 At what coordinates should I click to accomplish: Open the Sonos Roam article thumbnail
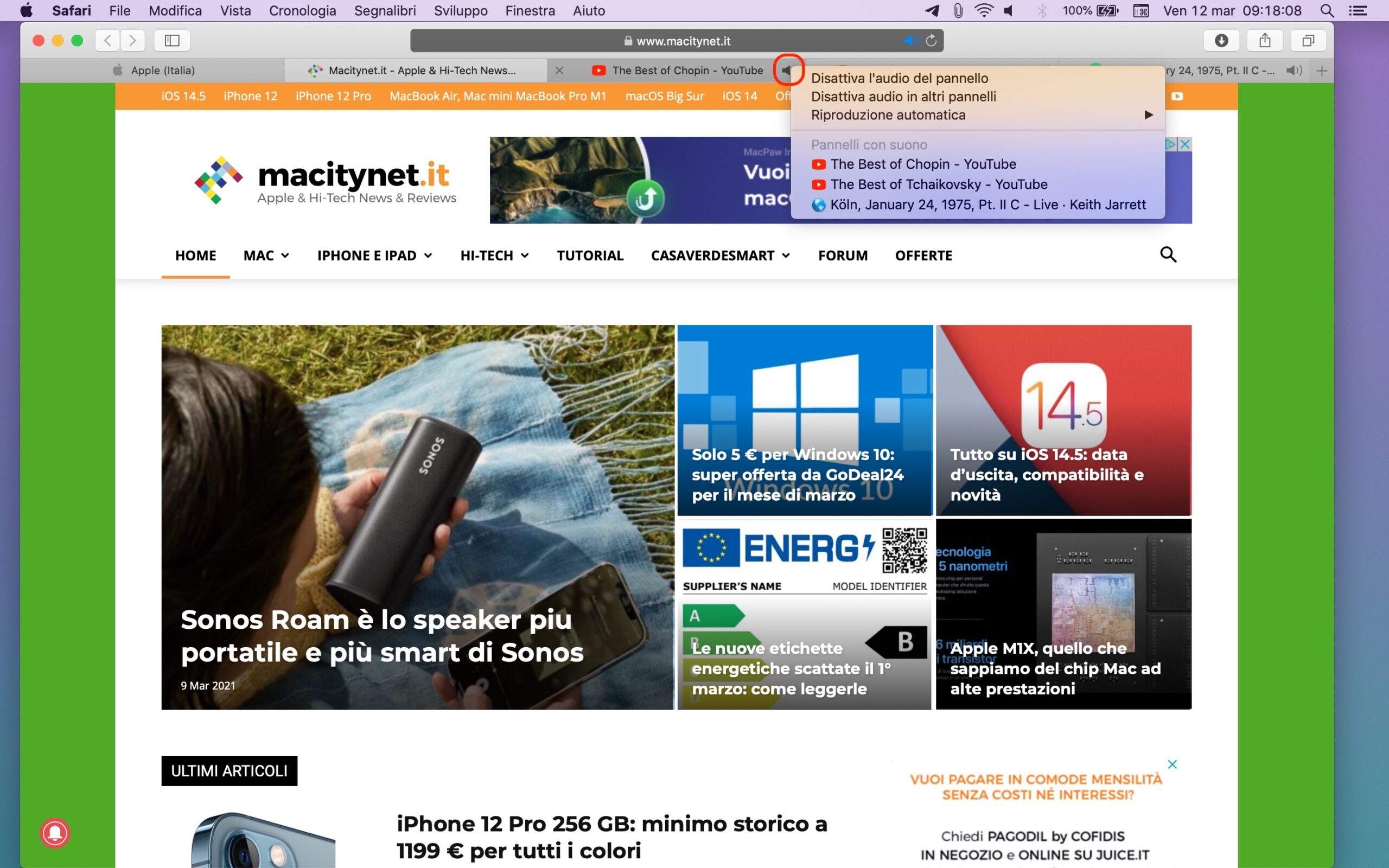click(417, 516)
